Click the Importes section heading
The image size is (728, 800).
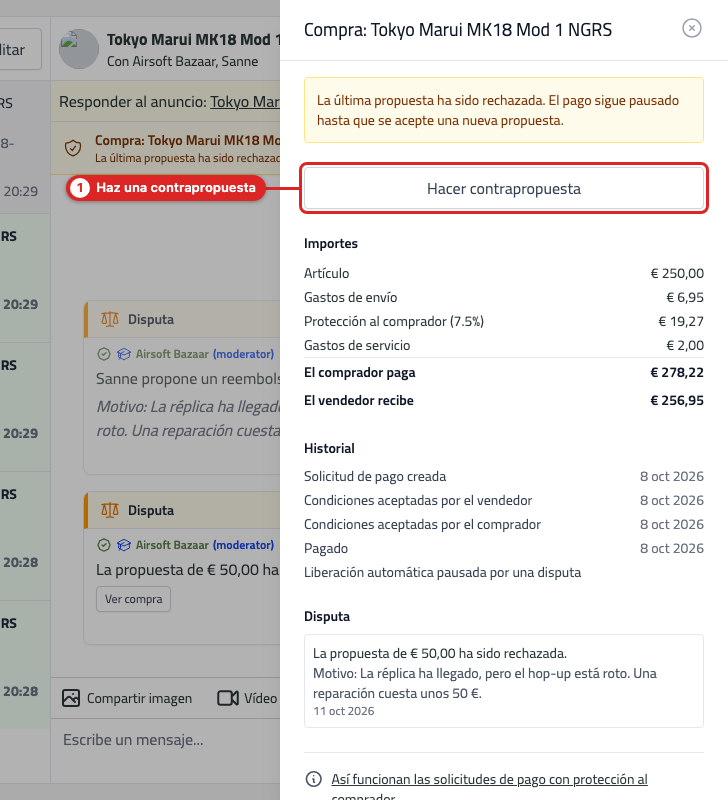pos(331,243)
